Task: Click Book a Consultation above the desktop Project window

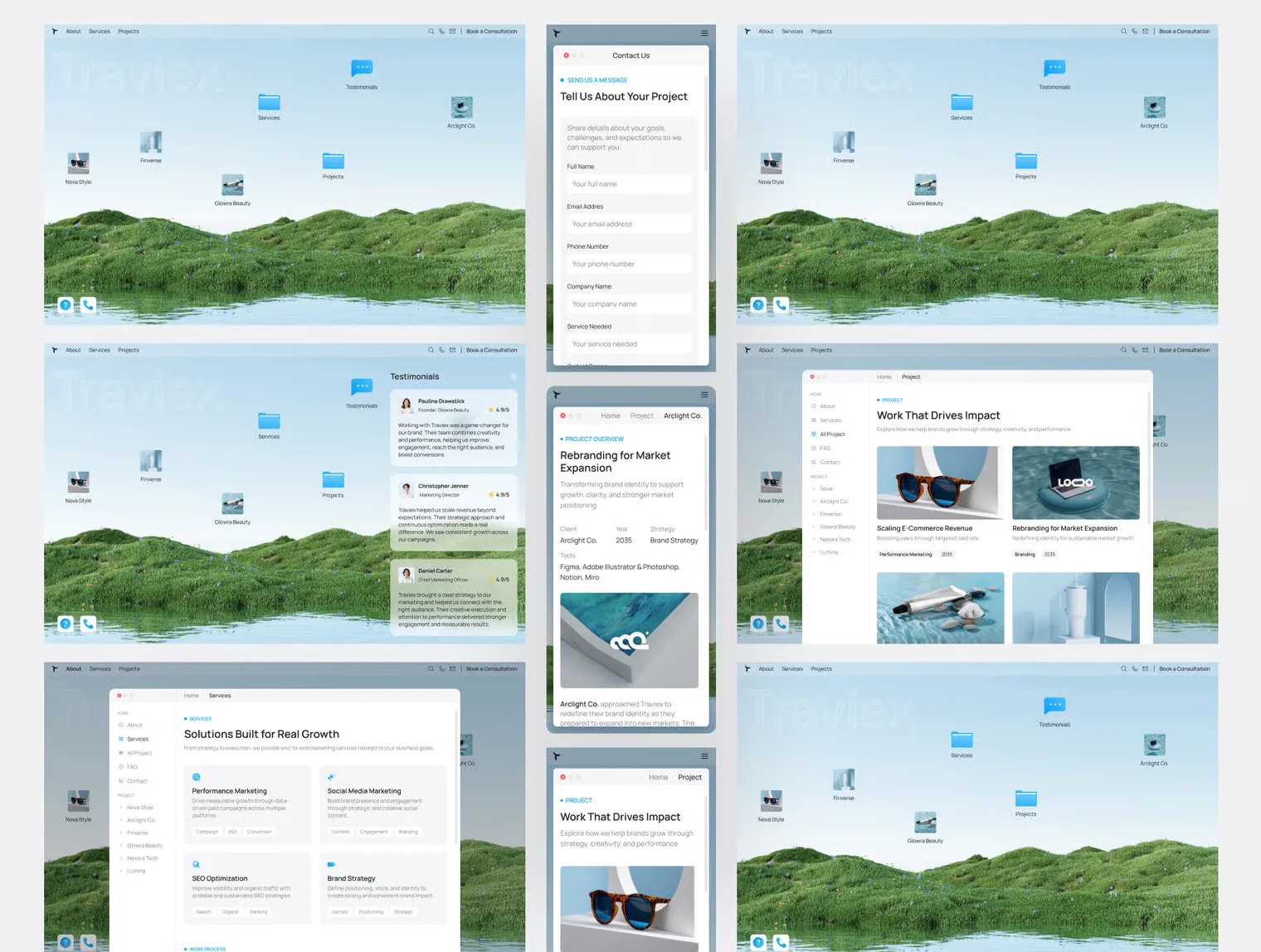Action: coord(1185,350)
